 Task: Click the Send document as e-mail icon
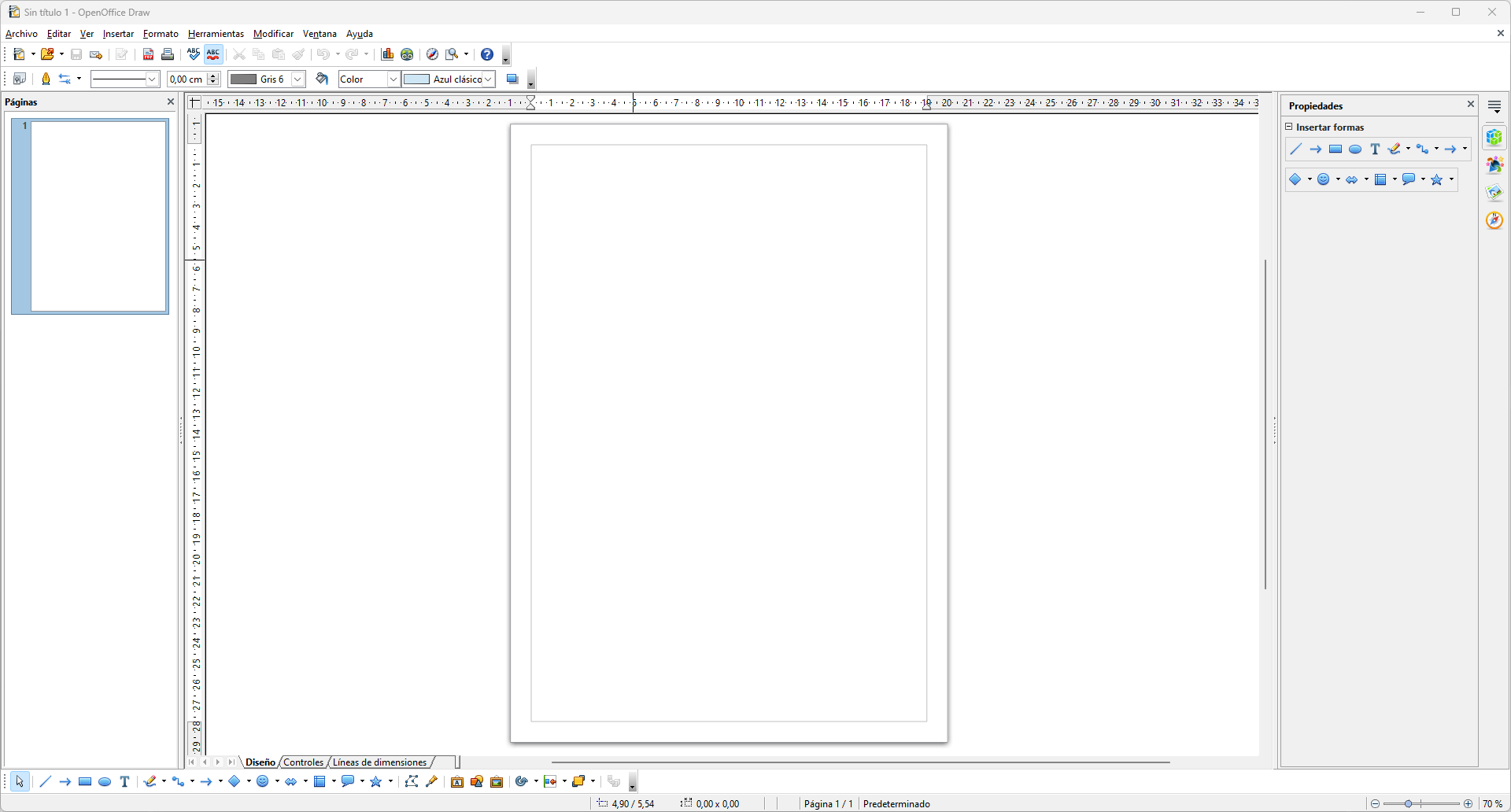click(96, 54)
